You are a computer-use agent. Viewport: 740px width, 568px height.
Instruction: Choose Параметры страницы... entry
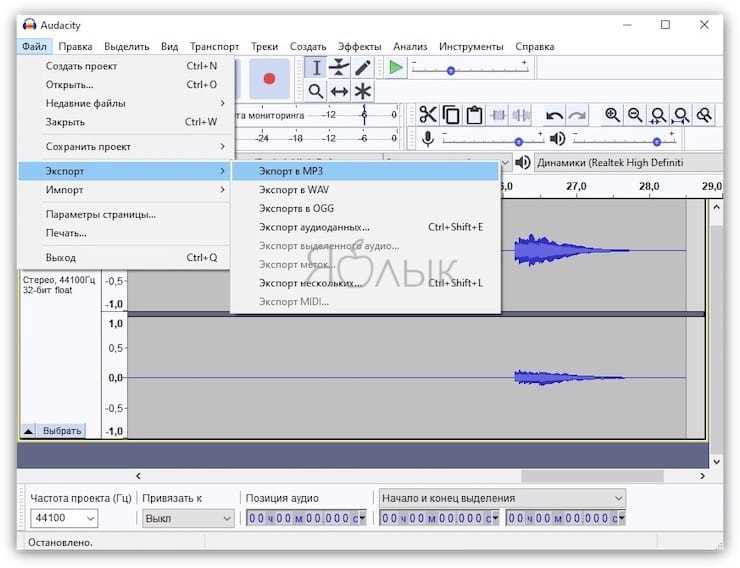pos(126,215)
